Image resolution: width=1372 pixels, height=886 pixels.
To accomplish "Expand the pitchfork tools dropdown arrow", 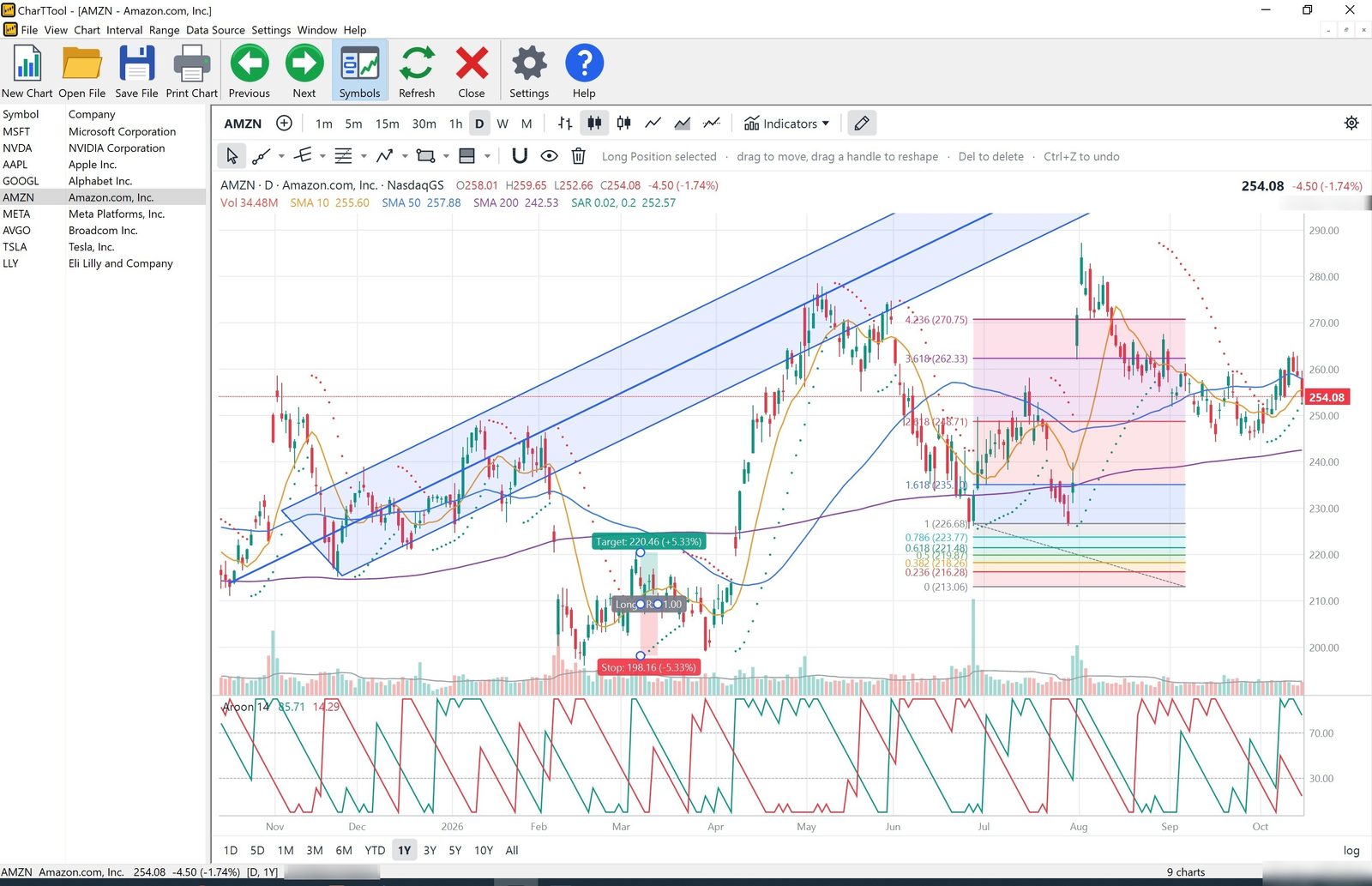I will pyautogui.click(x=322, y=156).
